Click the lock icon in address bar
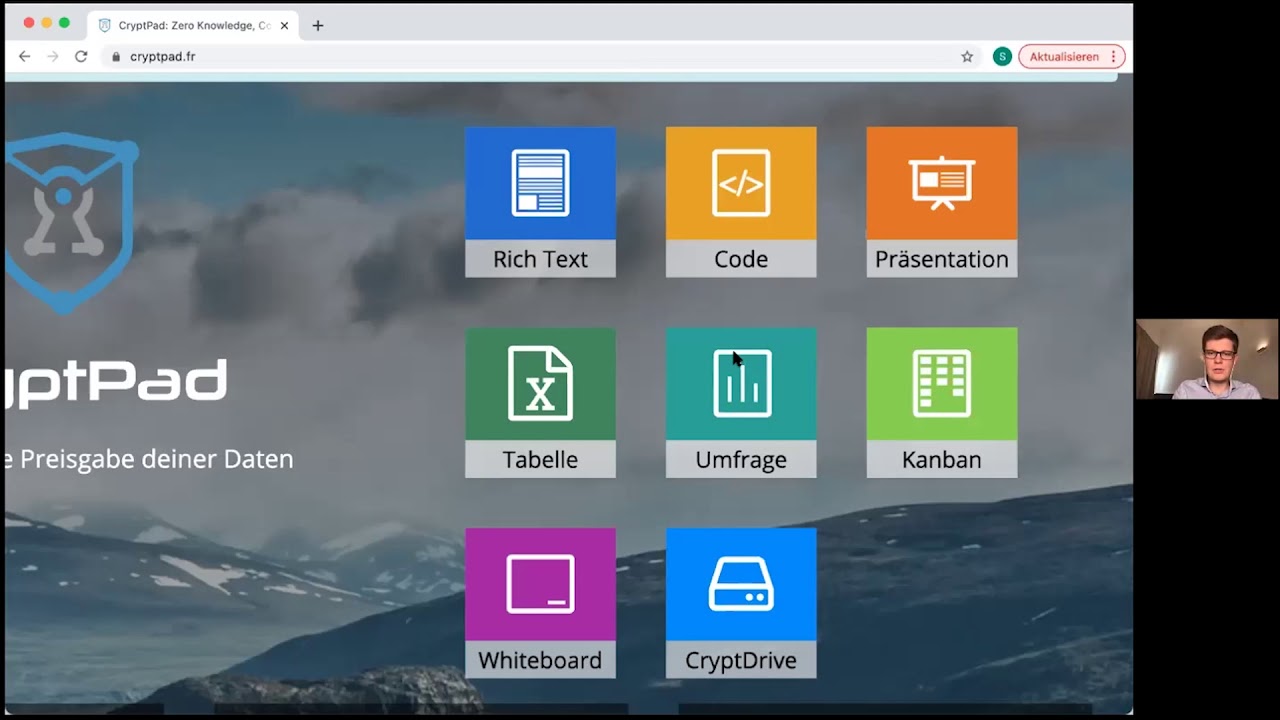The height and width of the screenshot is (720, 1280). [116, 57]
